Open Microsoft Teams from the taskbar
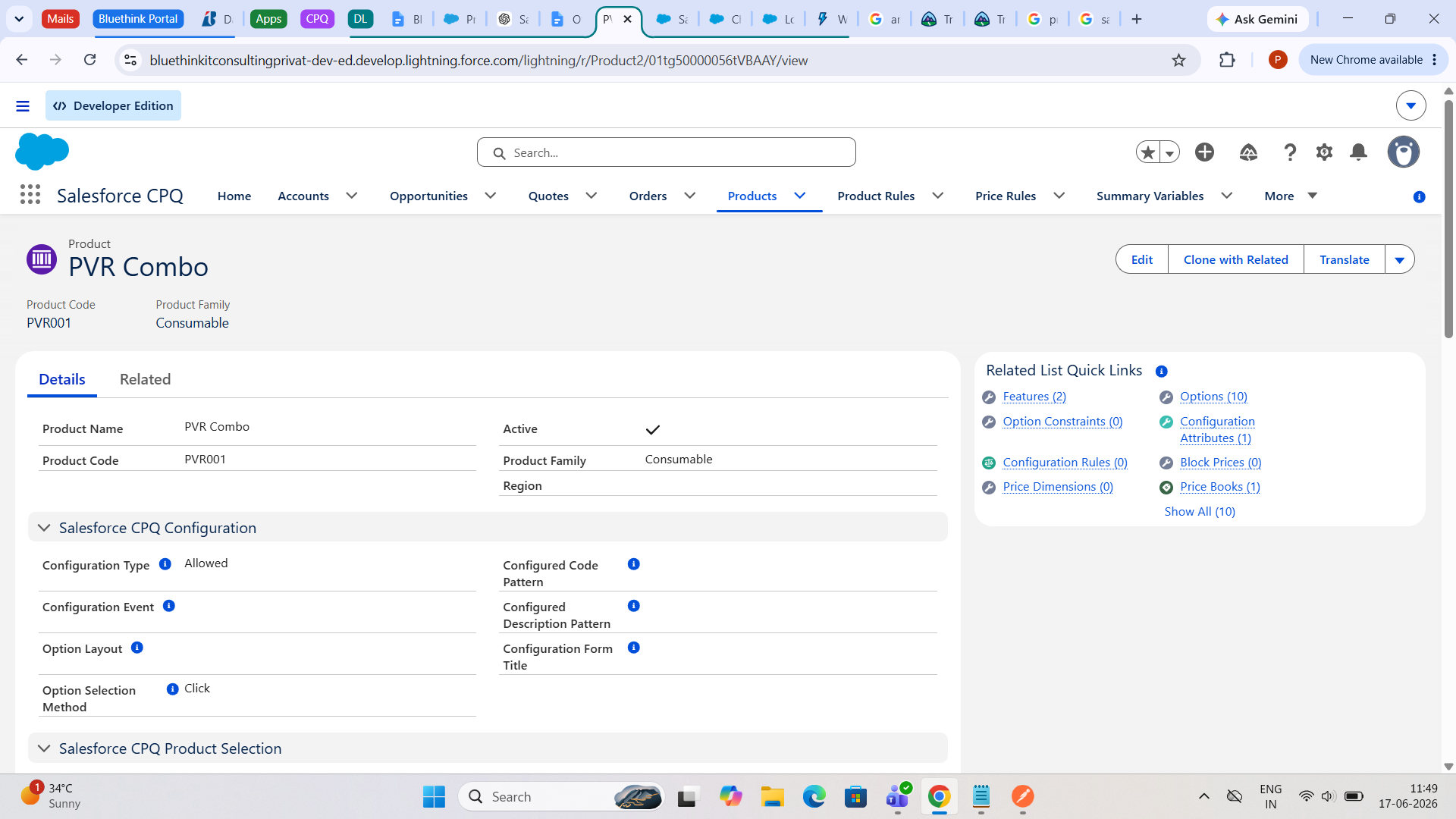The image size is (1456, 819). click(898, 797)
